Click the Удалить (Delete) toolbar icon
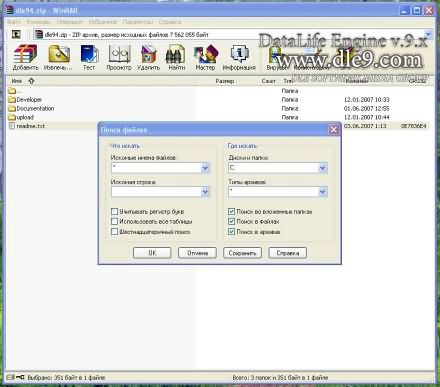Image resolution: width=440 pixels, height=387 pixels. pyautogui.click(x=148, y=58)
